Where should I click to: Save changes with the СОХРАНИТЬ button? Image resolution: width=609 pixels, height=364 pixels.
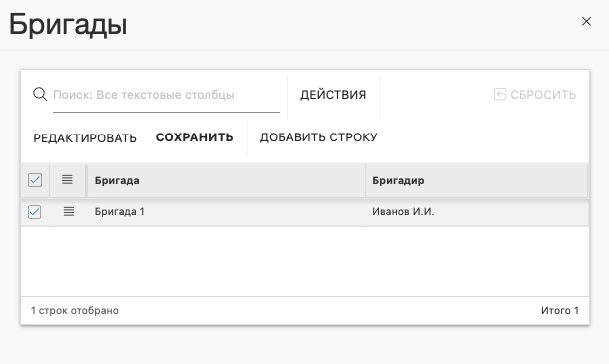195,137
